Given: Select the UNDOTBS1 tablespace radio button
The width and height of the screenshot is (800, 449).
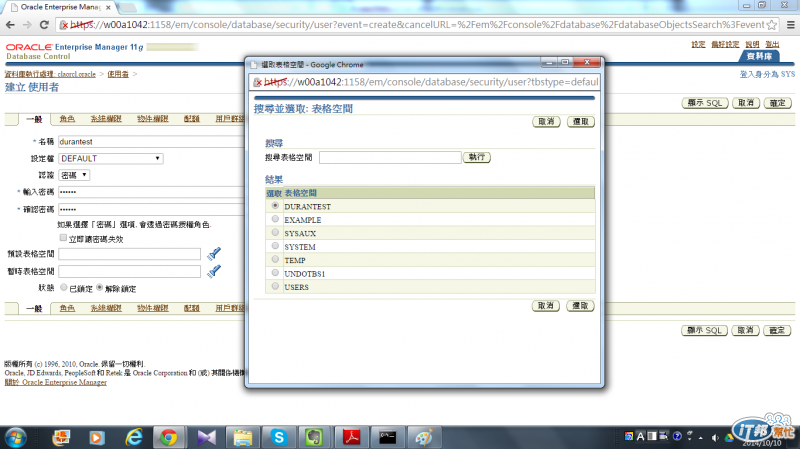Looking at the screenshot, I should click(x=275, y=272).
